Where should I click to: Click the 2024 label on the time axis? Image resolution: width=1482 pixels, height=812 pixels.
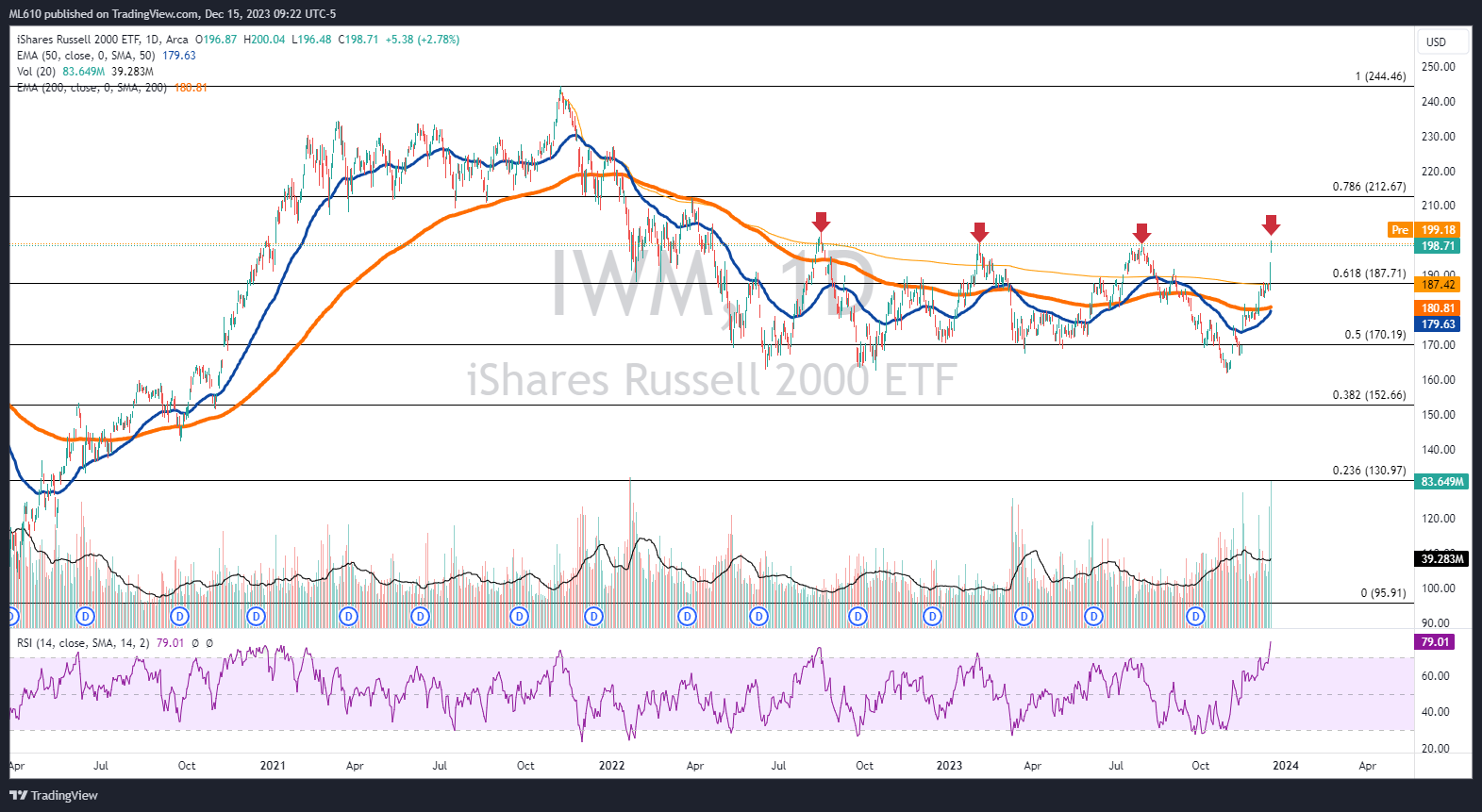point(1285,766)
